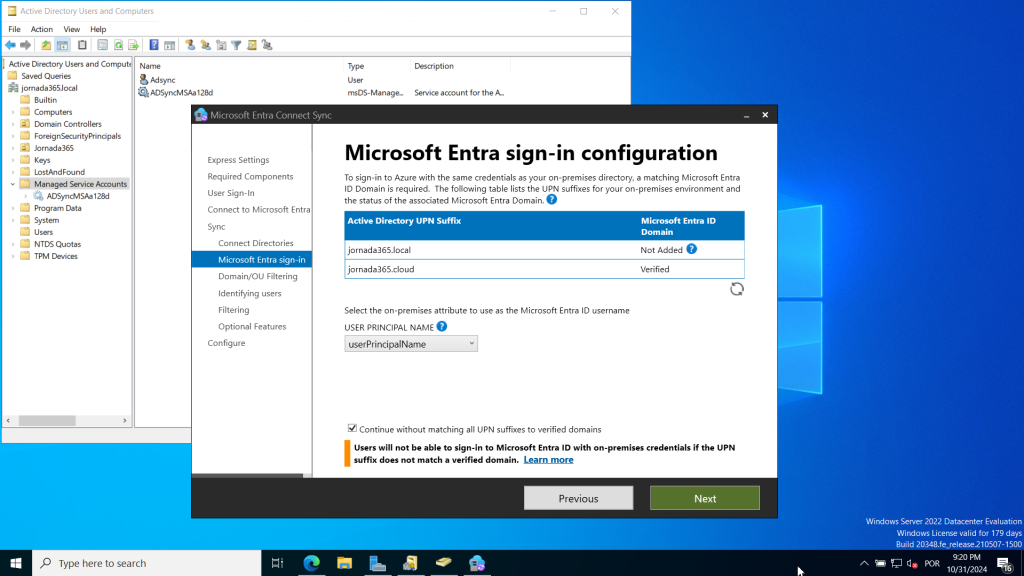The height and width of the screenshot is (576, 1024).
Task: Select Optional Features wizard step
Action: [252, 327]
